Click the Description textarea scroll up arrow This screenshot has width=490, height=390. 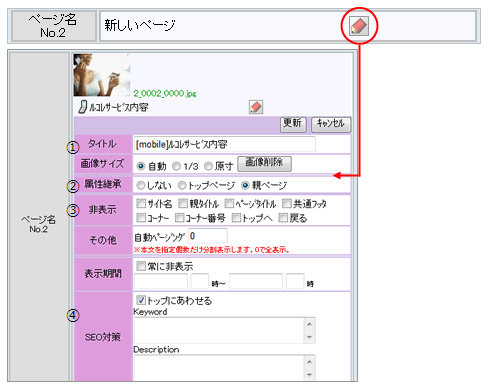pyautogui.click(x=309, y=362)
